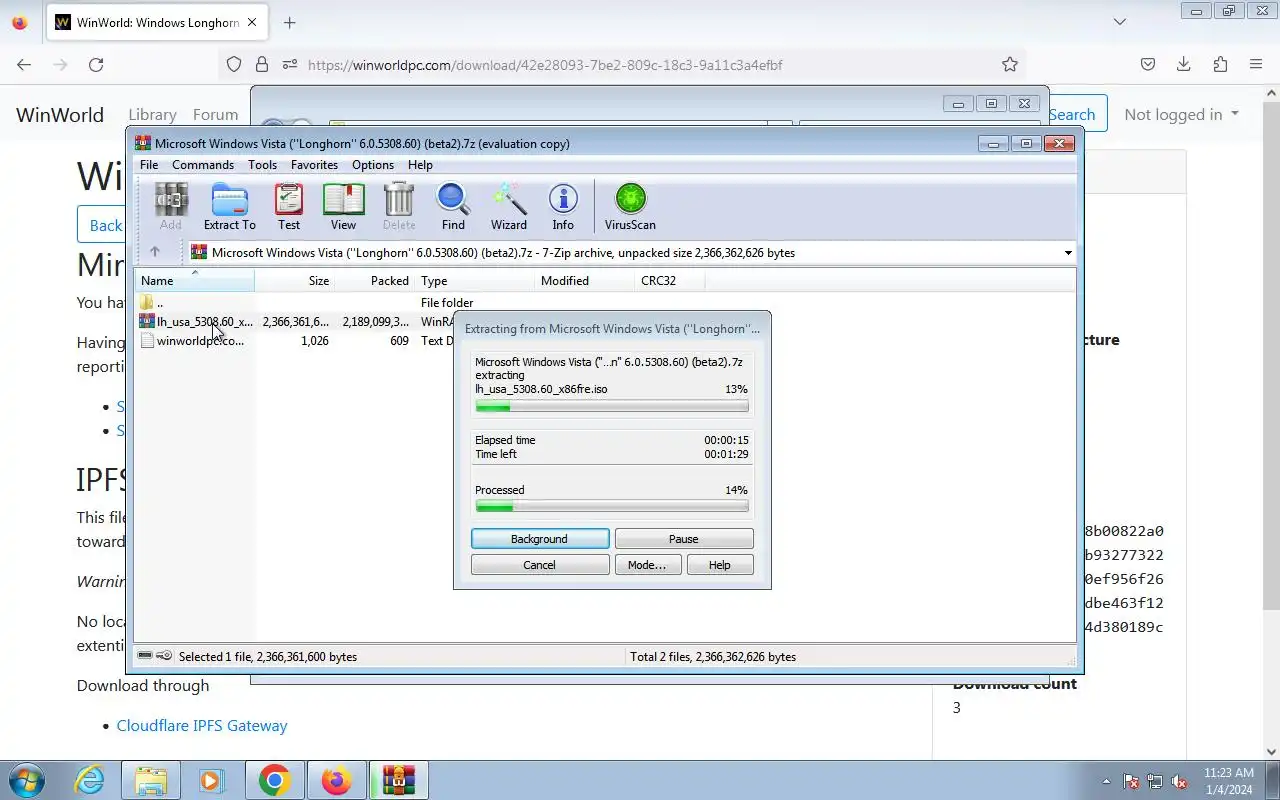Open the Favorites menu
This screenshot has width=1280, height=800.
click(x=314, y=165)
